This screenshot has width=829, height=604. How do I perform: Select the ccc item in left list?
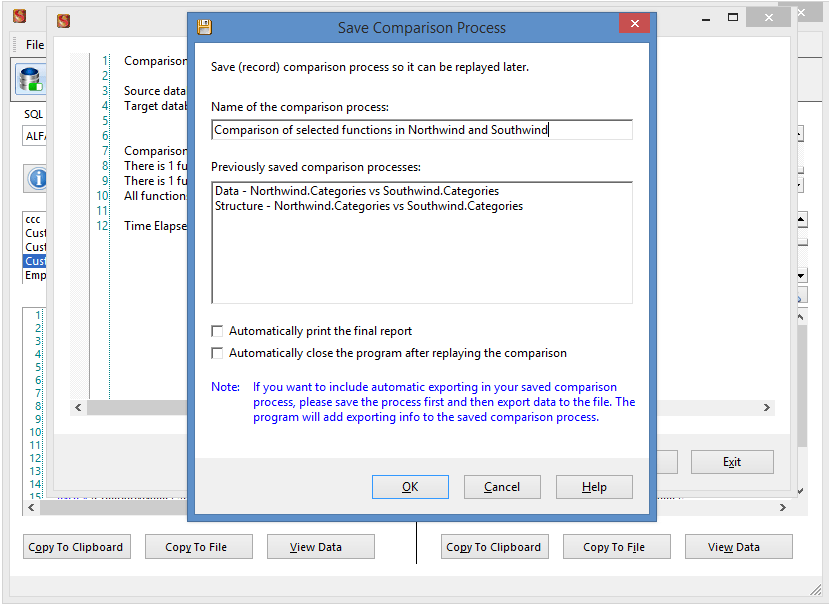pyautogui.click(x=33, y=219)
